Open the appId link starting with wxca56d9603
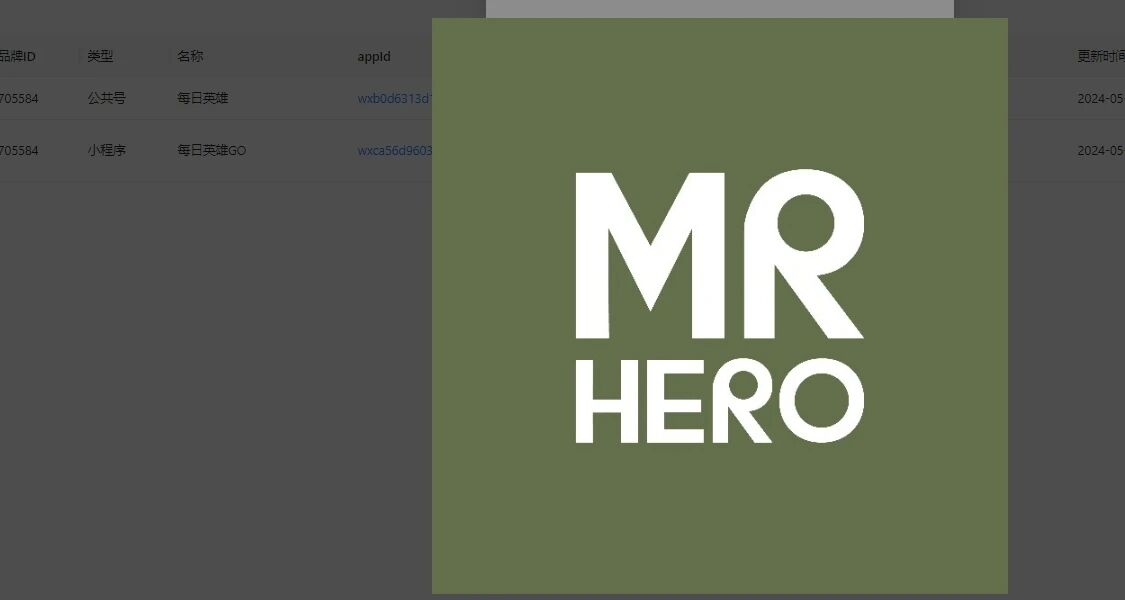 point(395,151)
